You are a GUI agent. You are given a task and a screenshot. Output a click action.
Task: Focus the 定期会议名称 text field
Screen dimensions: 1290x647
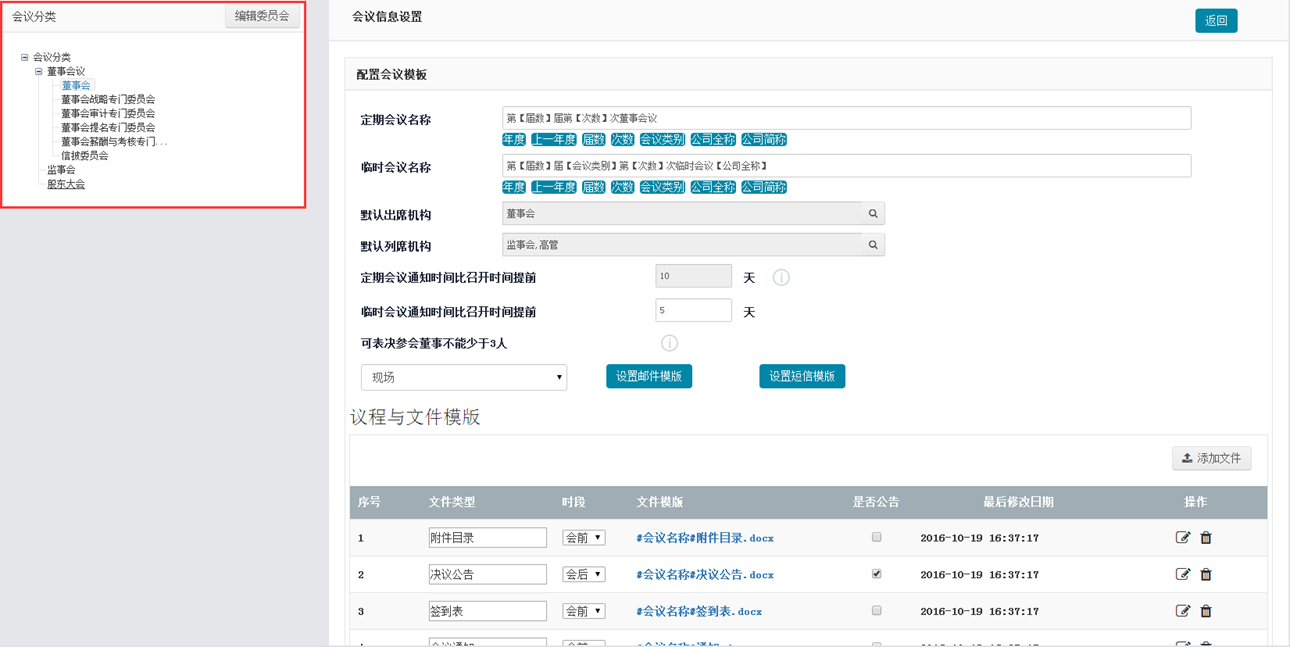[x=846, y=118]
